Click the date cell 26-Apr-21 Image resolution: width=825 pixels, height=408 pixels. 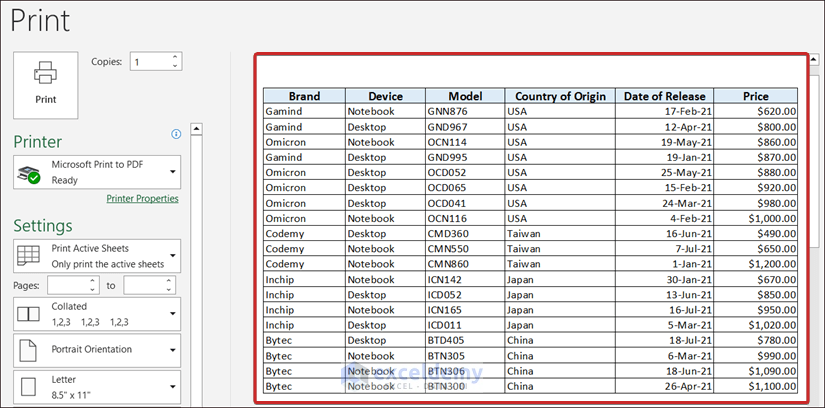tap(665, 386)
